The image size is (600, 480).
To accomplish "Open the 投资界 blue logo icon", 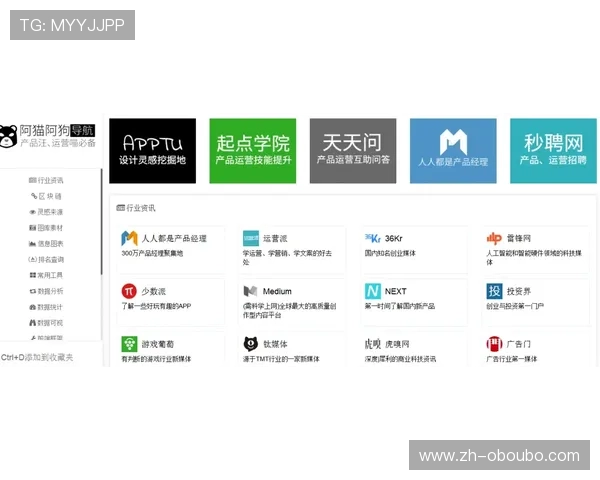I will click(494, 291).
